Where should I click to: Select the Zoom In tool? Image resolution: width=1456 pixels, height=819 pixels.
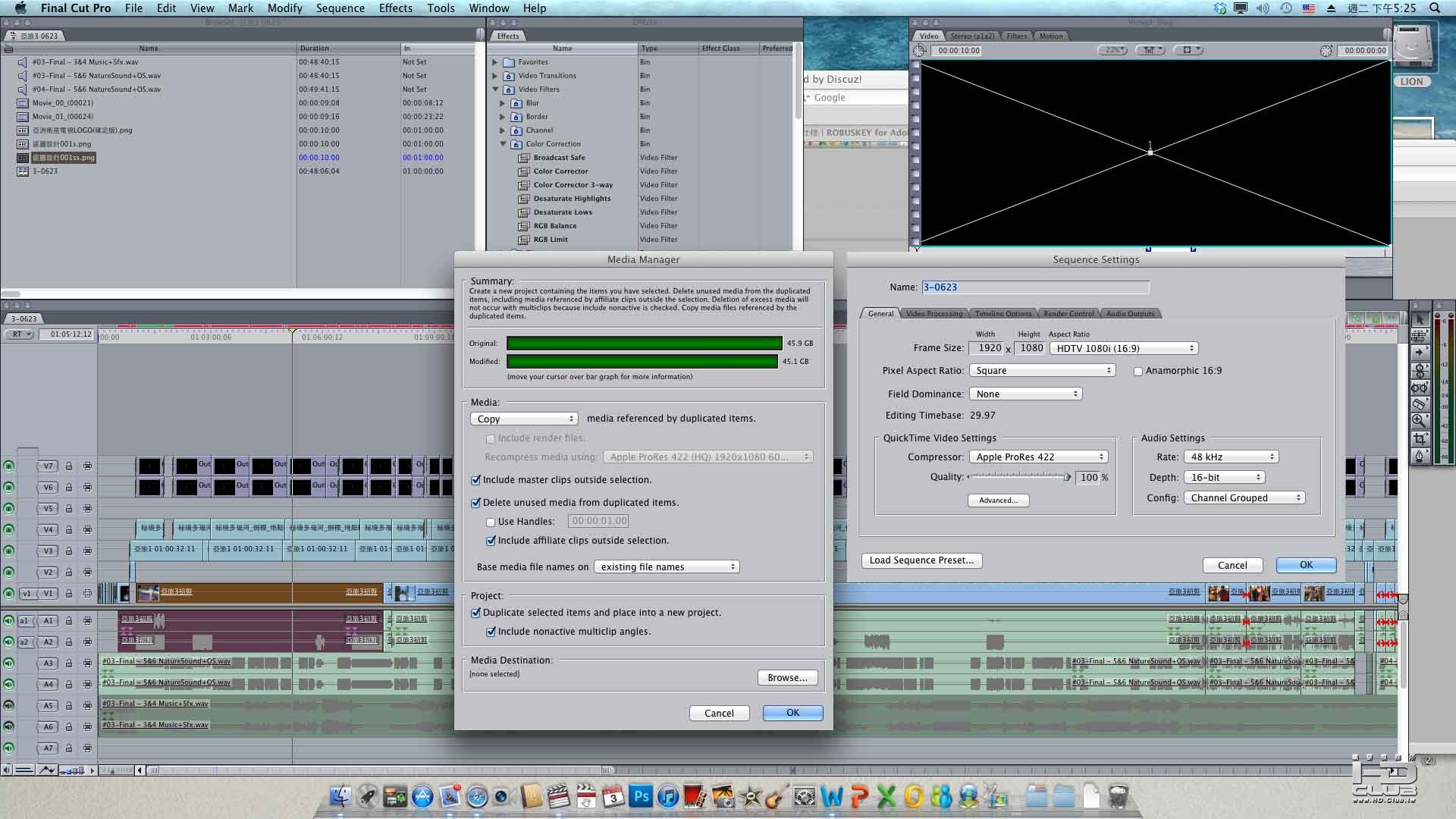point(1419,421)
